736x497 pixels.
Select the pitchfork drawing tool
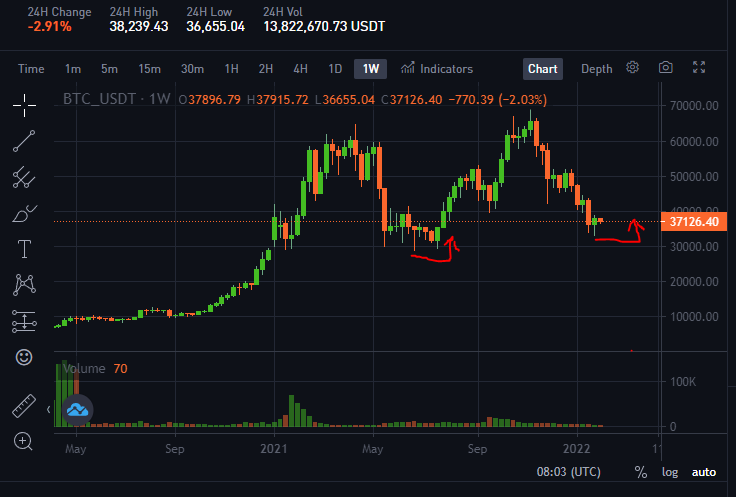pos(24,177)
